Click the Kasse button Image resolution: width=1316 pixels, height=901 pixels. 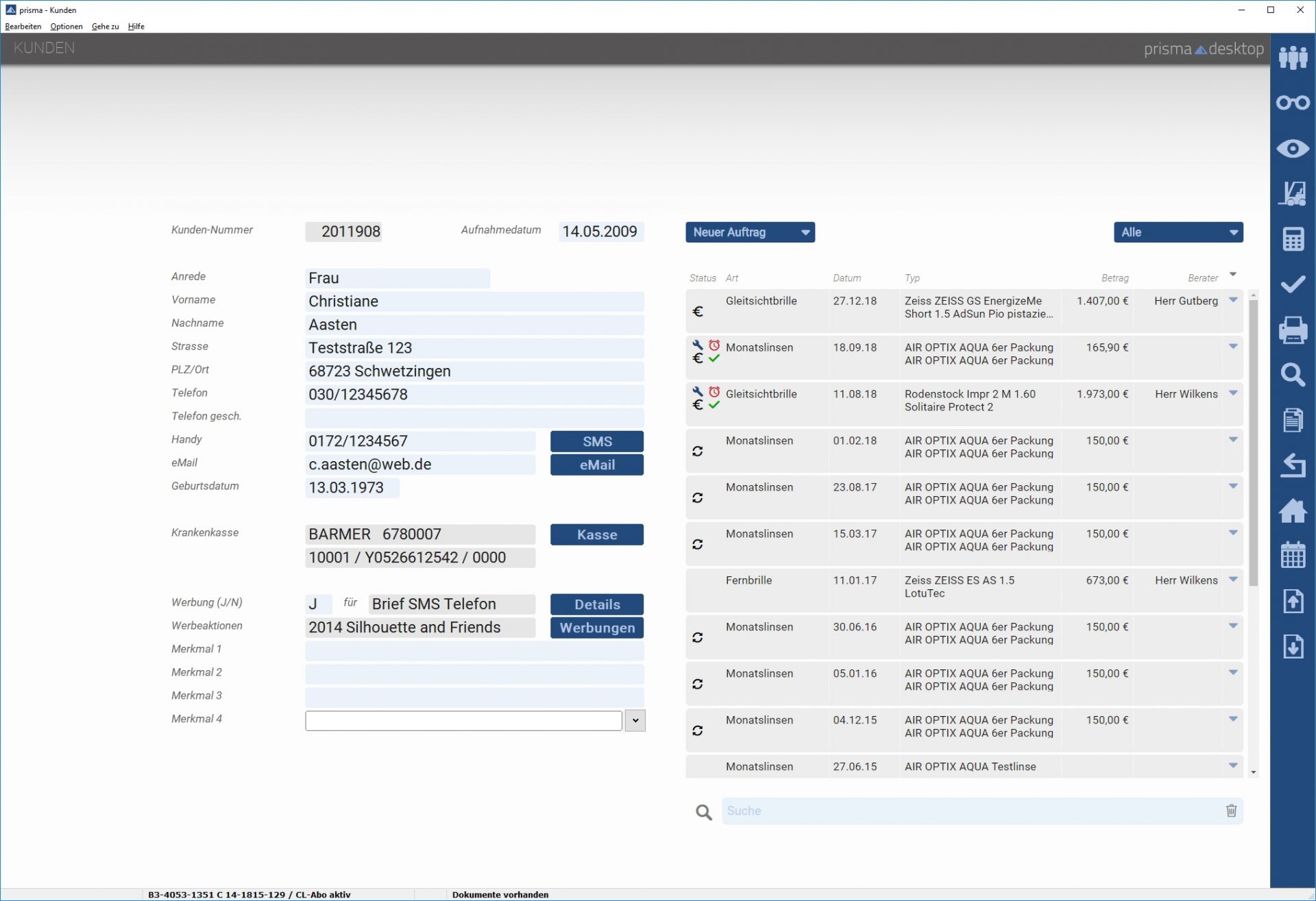point(596,534)
